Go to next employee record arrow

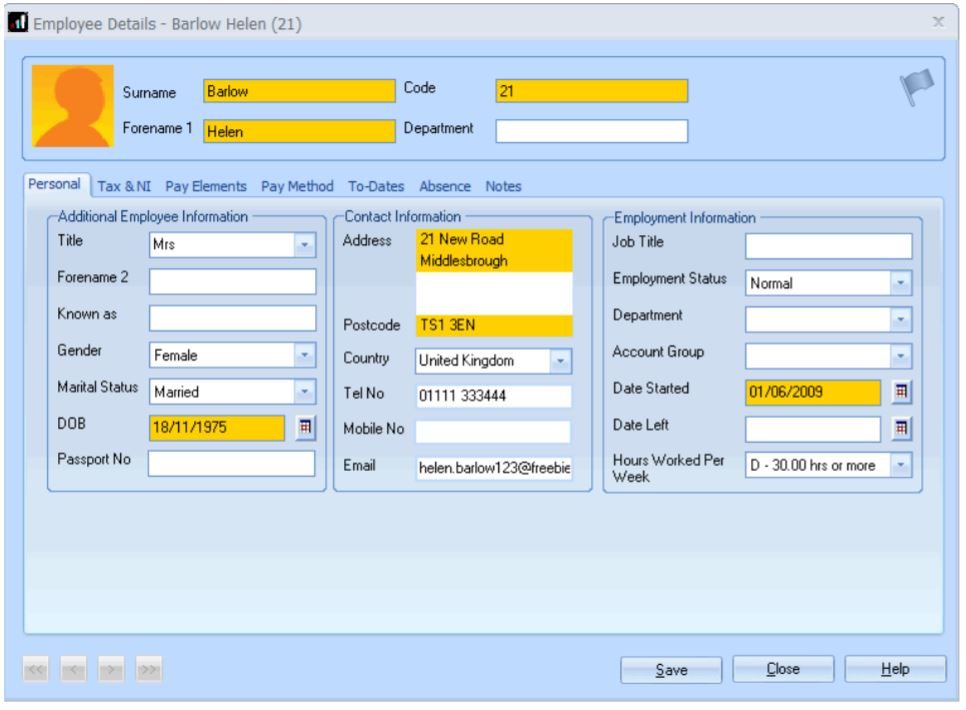[x=111, y=669]
